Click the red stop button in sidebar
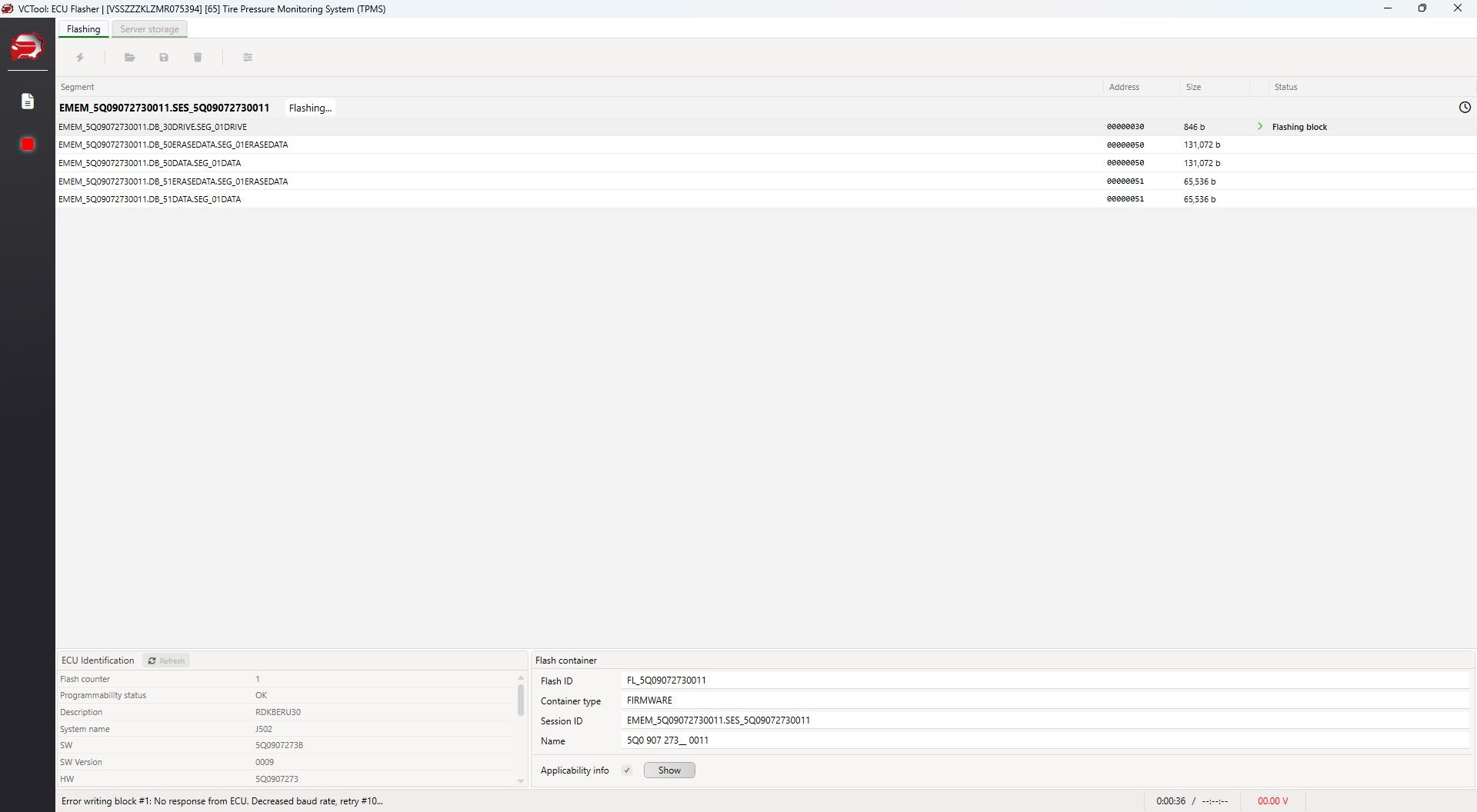The height and width of the screenshot is (812, 1477). 28,145
